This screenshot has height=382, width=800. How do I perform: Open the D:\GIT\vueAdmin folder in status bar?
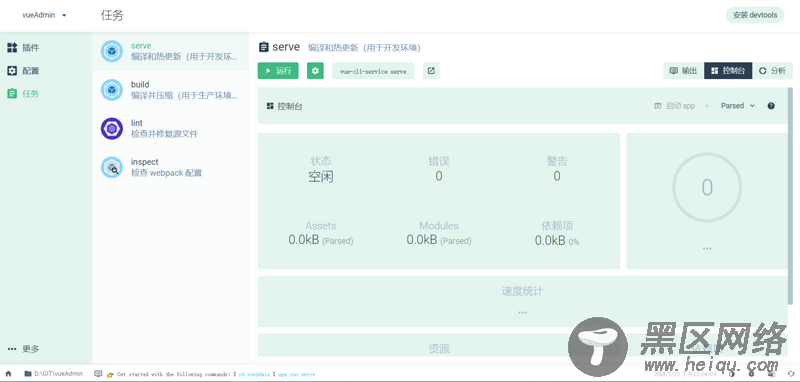[x=53, y=373]
